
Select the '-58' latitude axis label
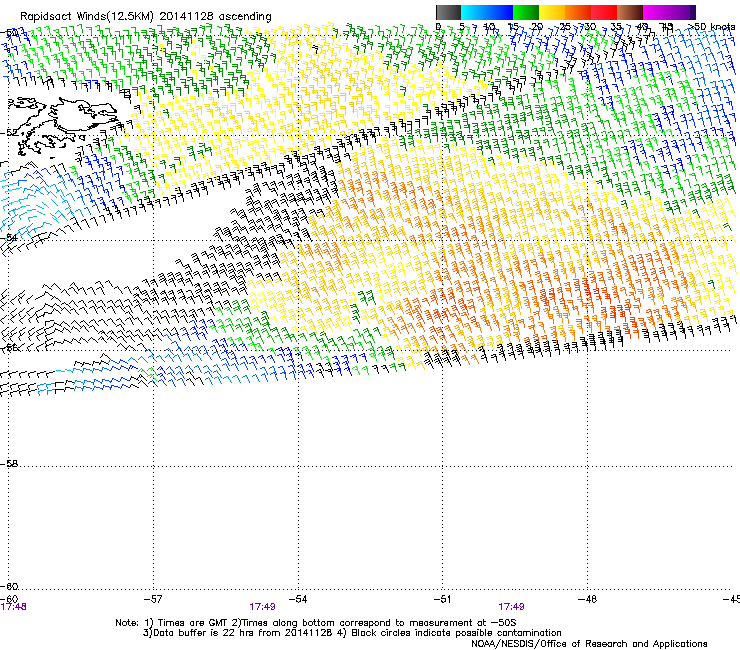(x=9, y=464)
